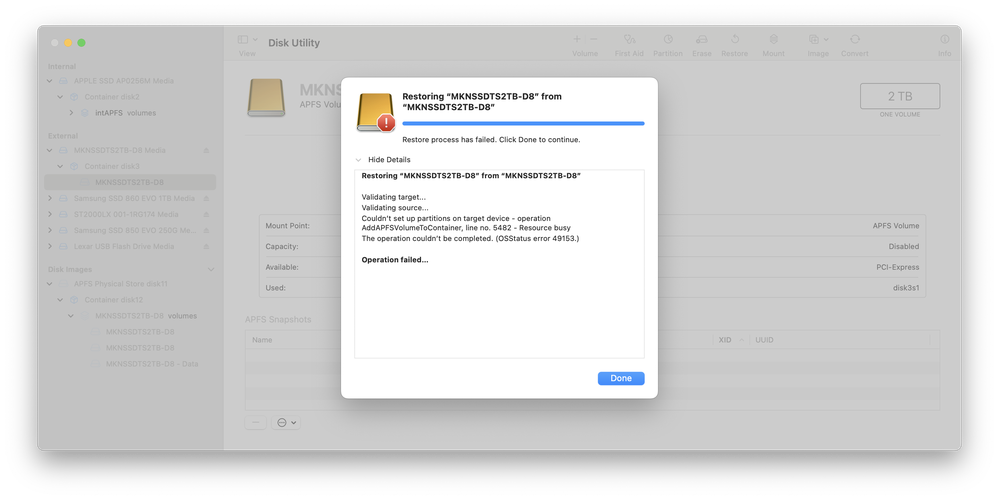Eject the Lexar USB Flash Drive Media

(206, 246)
